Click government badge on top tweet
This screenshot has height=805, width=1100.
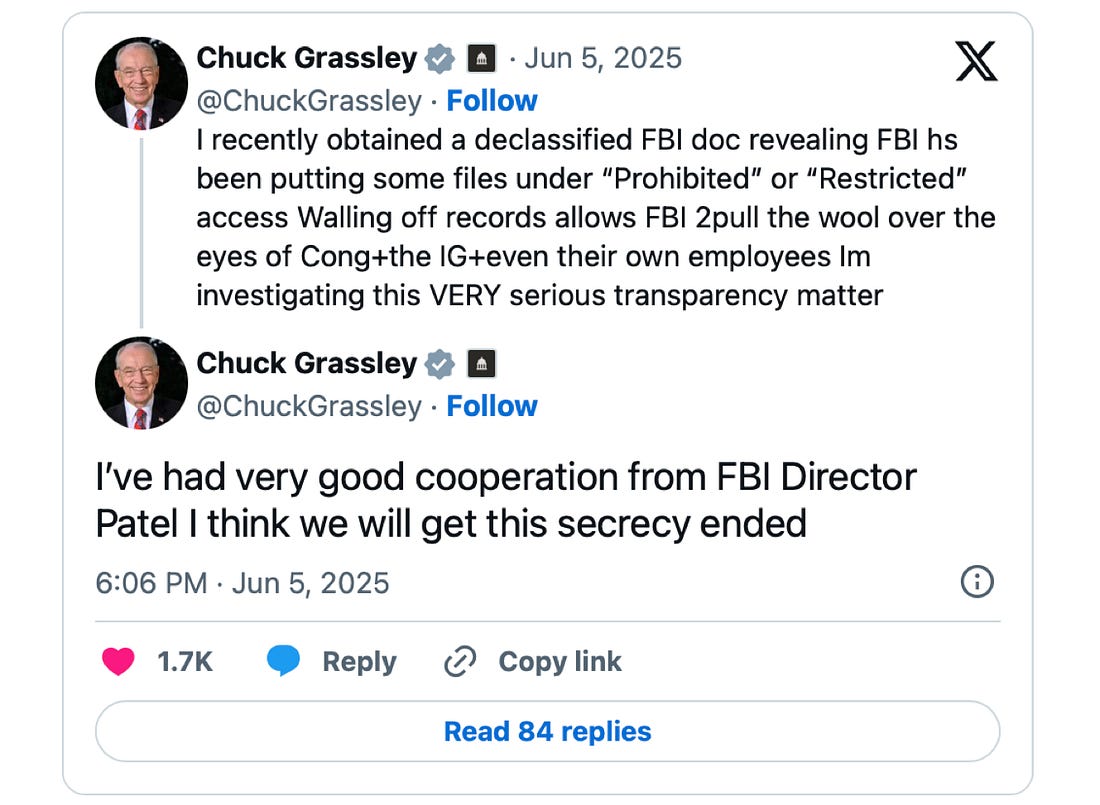(x=481, y=59)
